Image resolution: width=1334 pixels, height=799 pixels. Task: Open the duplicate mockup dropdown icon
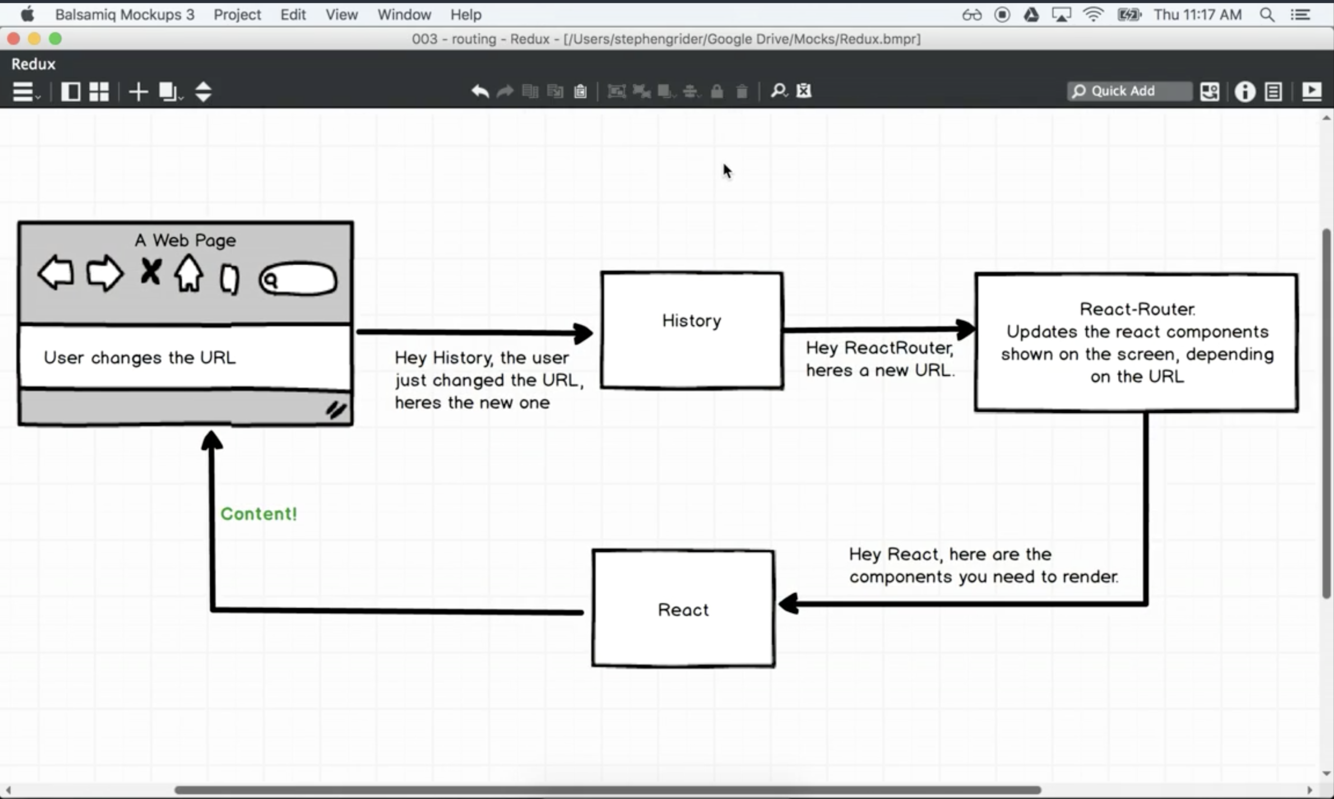pos(169,92)
